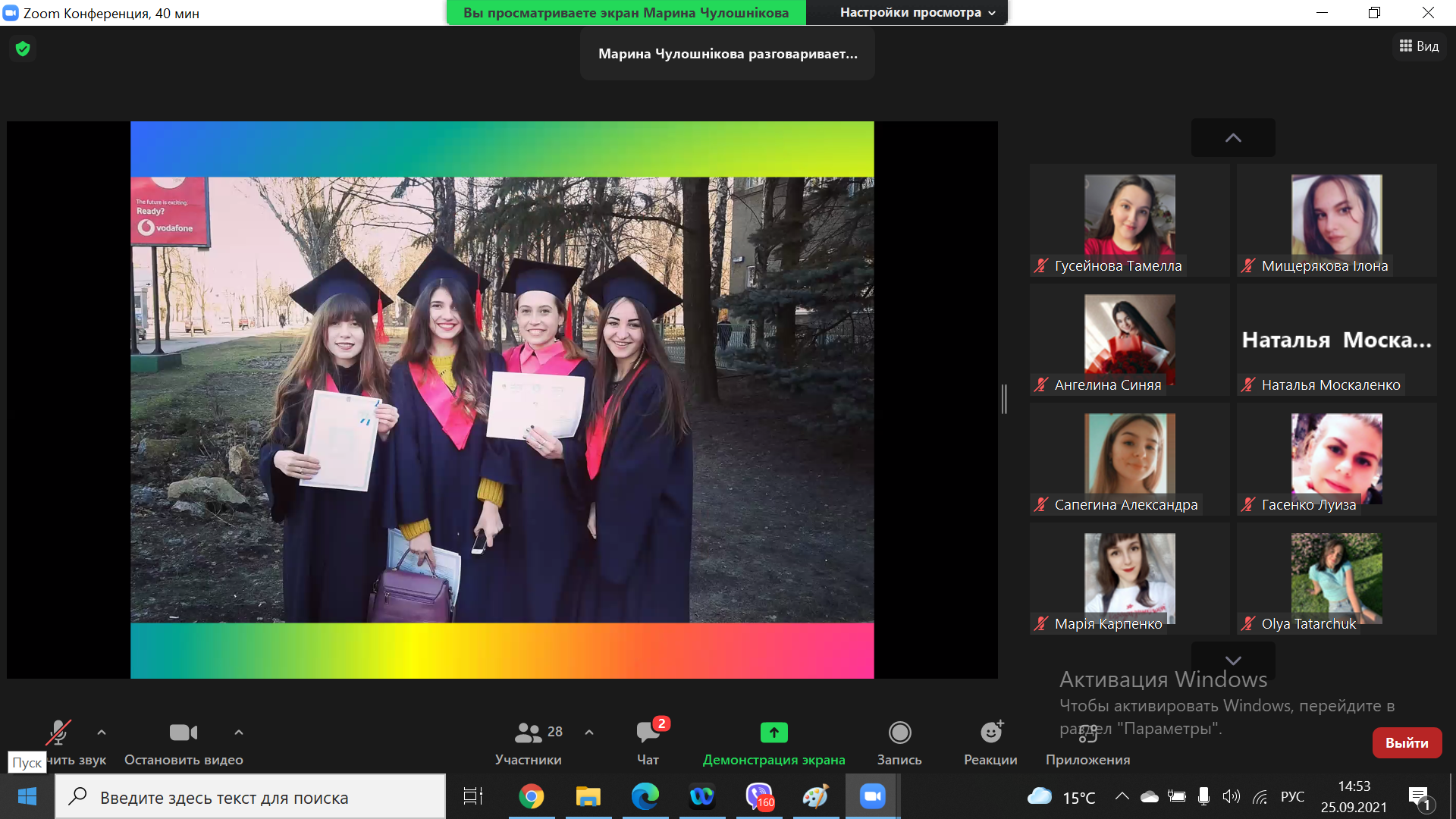The image size is (1456, 819).
Task: Stop video with camera button
Action: pos(184,733)
